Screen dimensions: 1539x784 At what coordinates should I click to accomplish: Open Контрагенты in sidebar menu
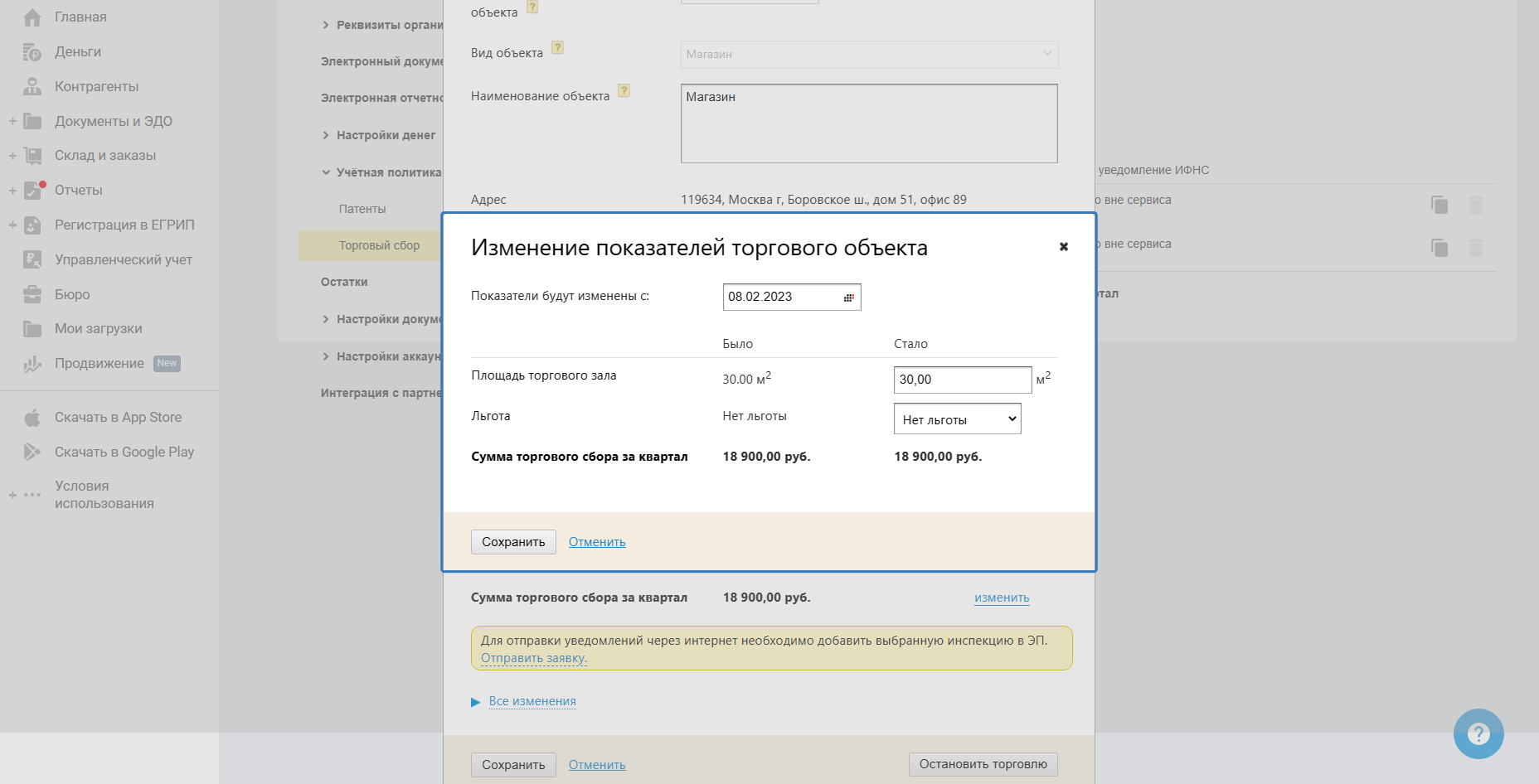click(96, 87)
